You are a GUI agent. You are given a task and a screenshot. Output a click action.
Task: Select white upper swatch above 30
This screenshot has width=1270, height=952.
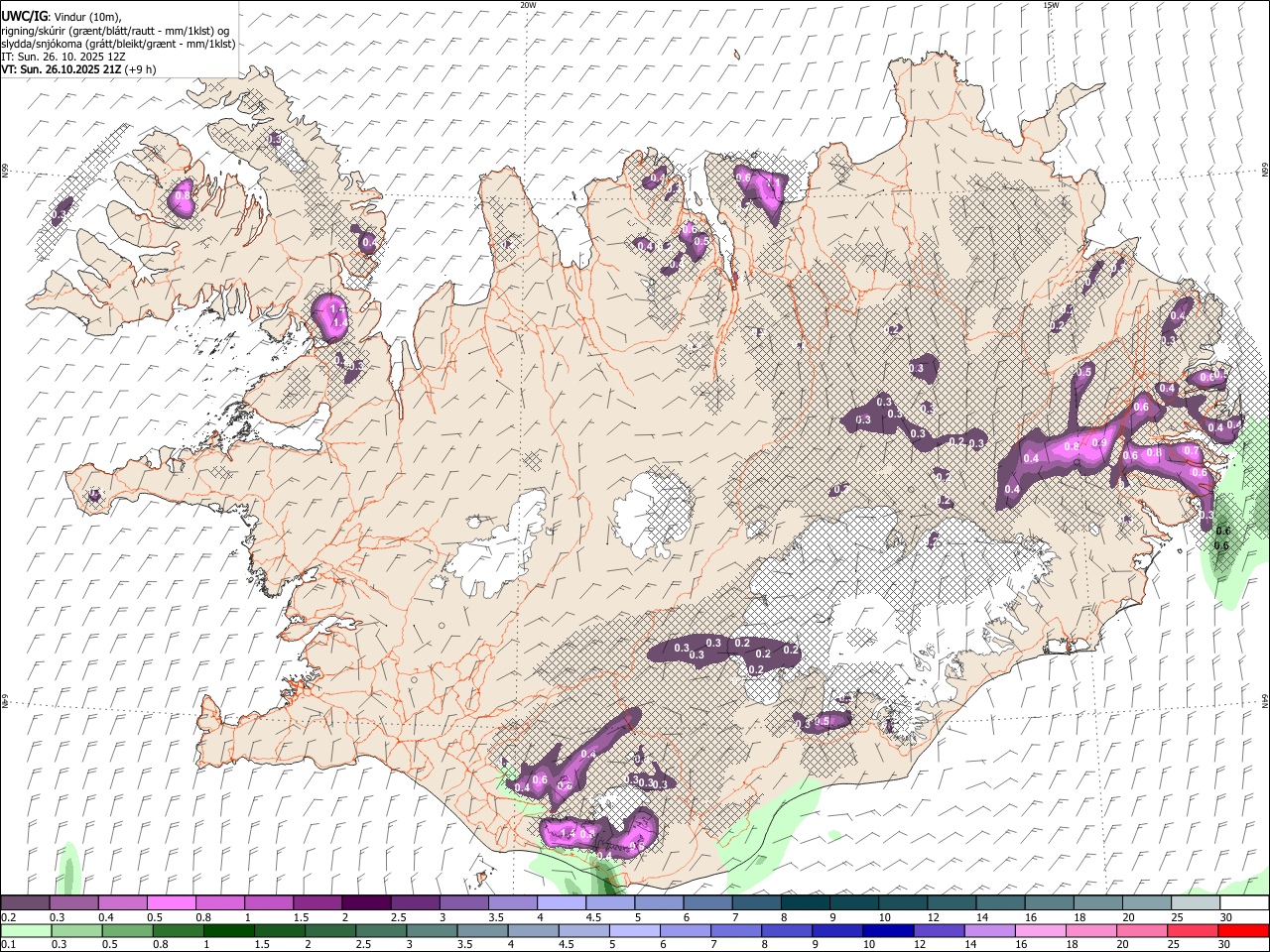tap(1244, 903)
